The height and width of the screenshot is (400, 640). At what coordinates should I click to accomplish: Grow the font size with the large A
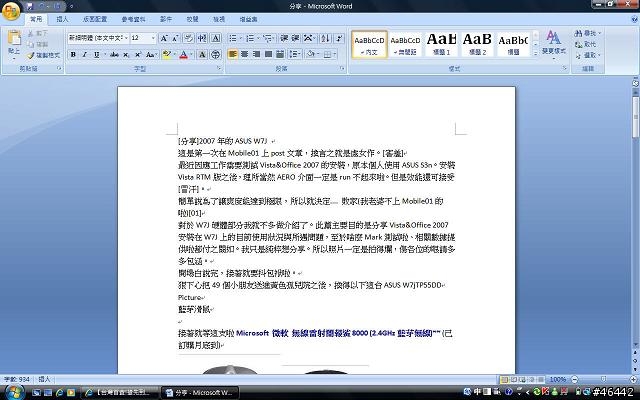coord(163,38)
